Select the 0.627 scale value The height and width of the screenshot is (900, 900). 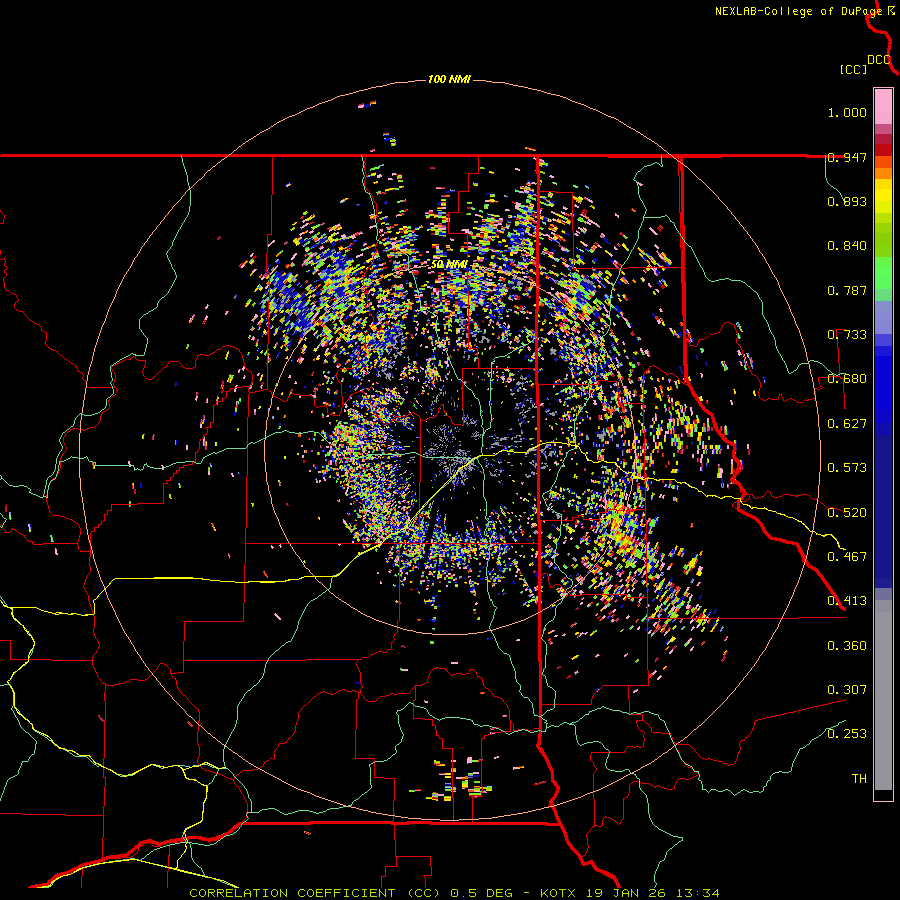click(x=847, y=424)
